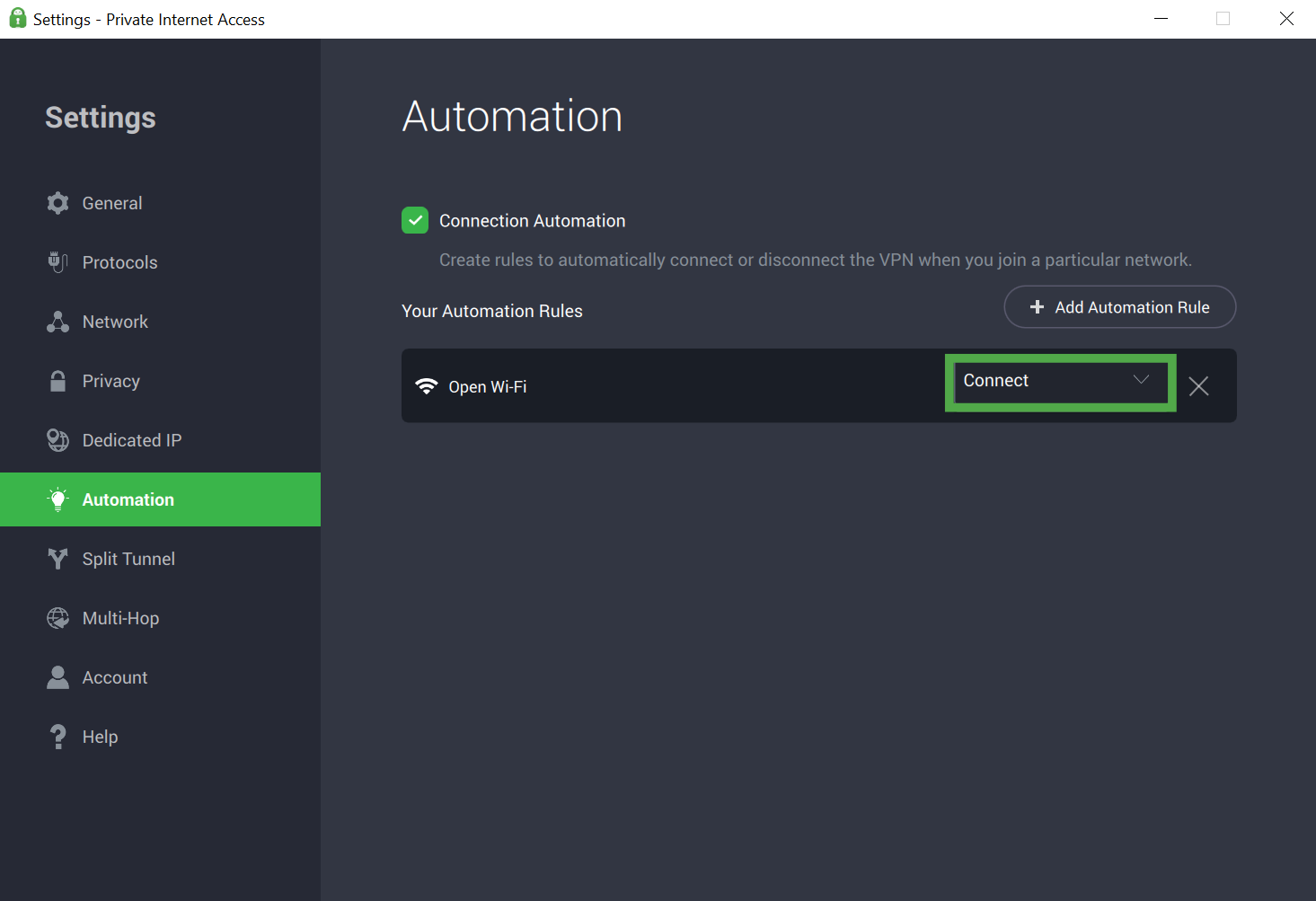Click the Multi-Hop globe icon

tap(57, 618)
